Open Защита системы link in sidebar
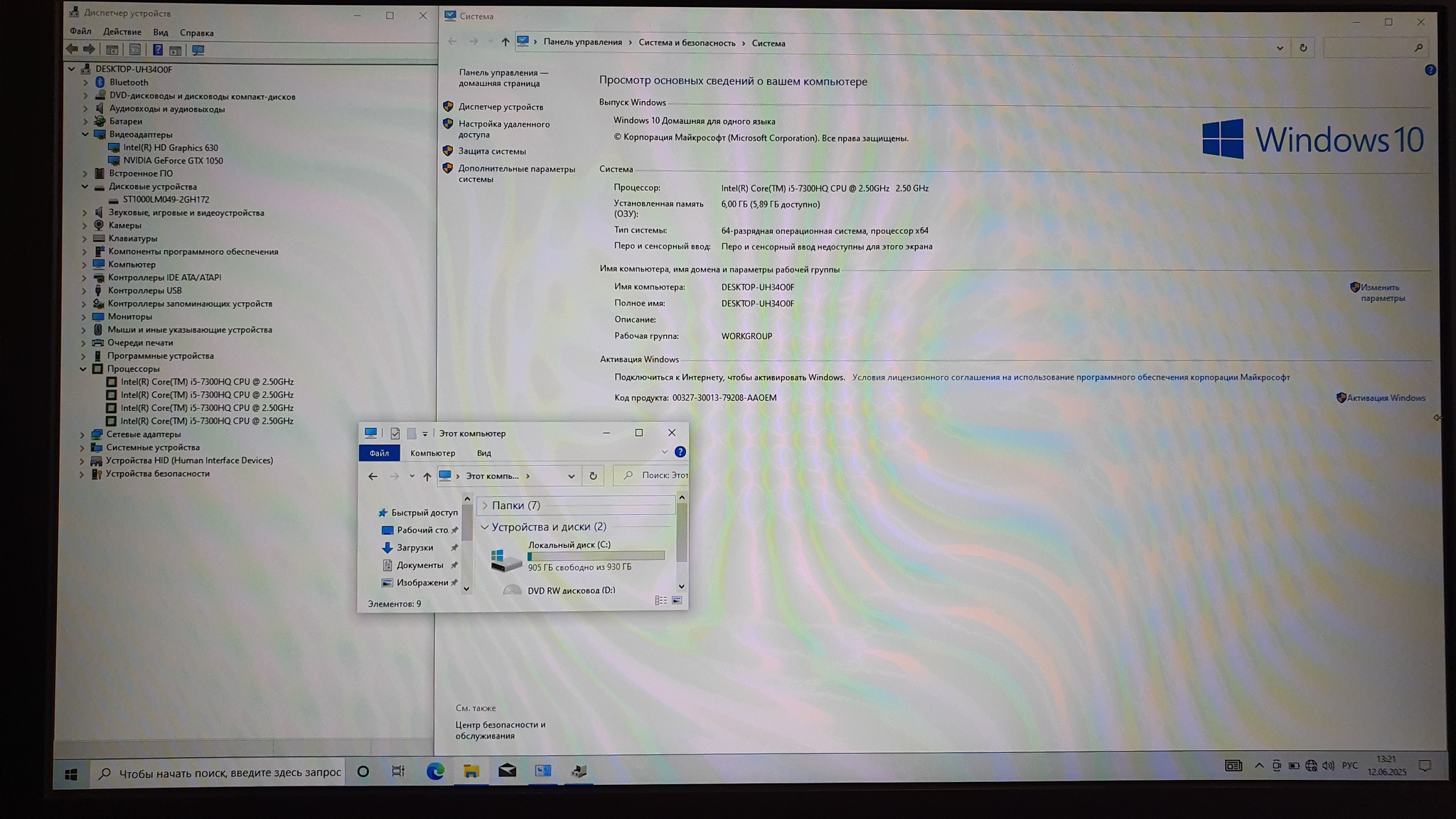 pyautogui.click(x=492, y=151)
